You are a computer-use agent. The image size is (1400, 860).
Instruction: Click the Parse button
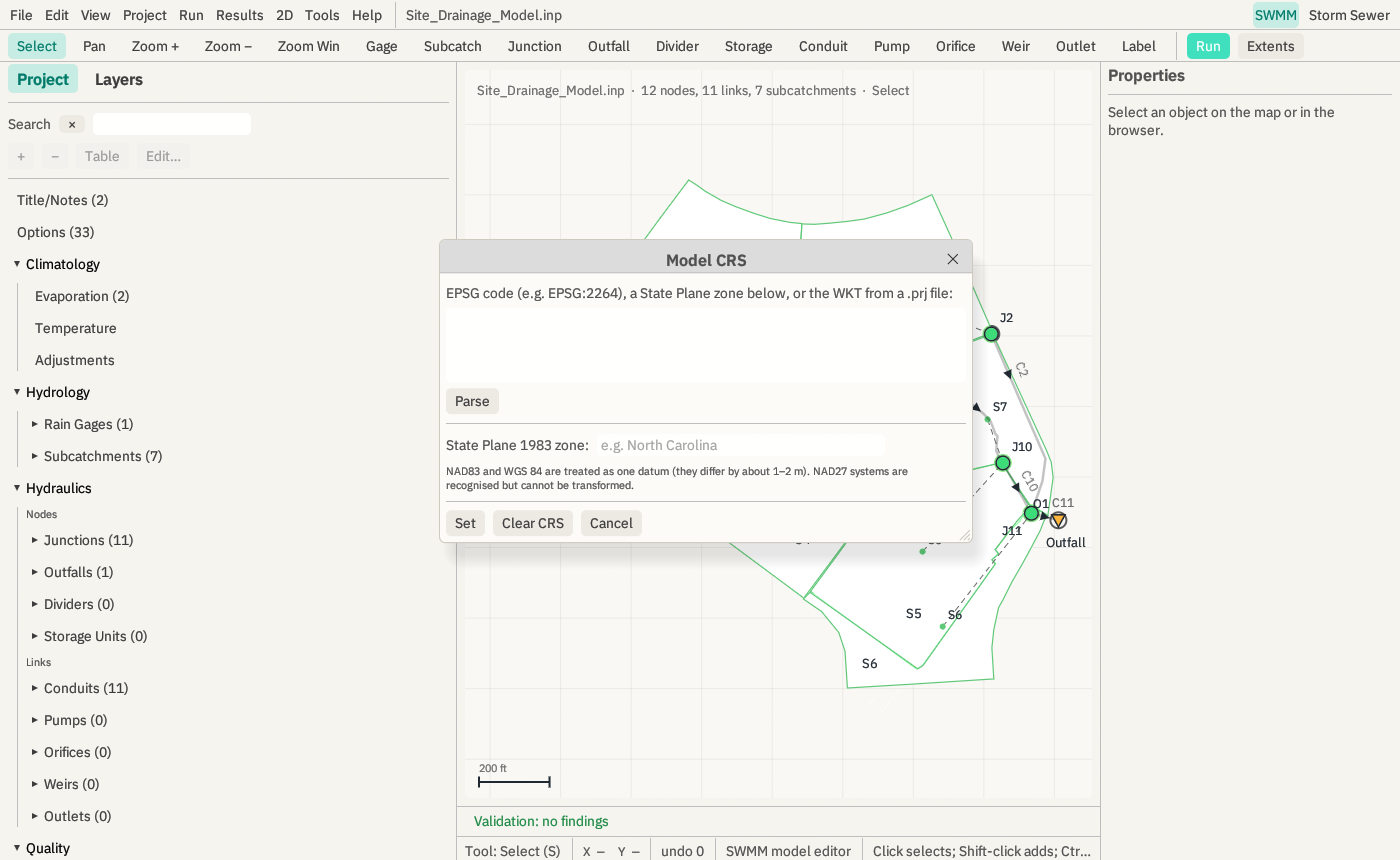(472, 401)
